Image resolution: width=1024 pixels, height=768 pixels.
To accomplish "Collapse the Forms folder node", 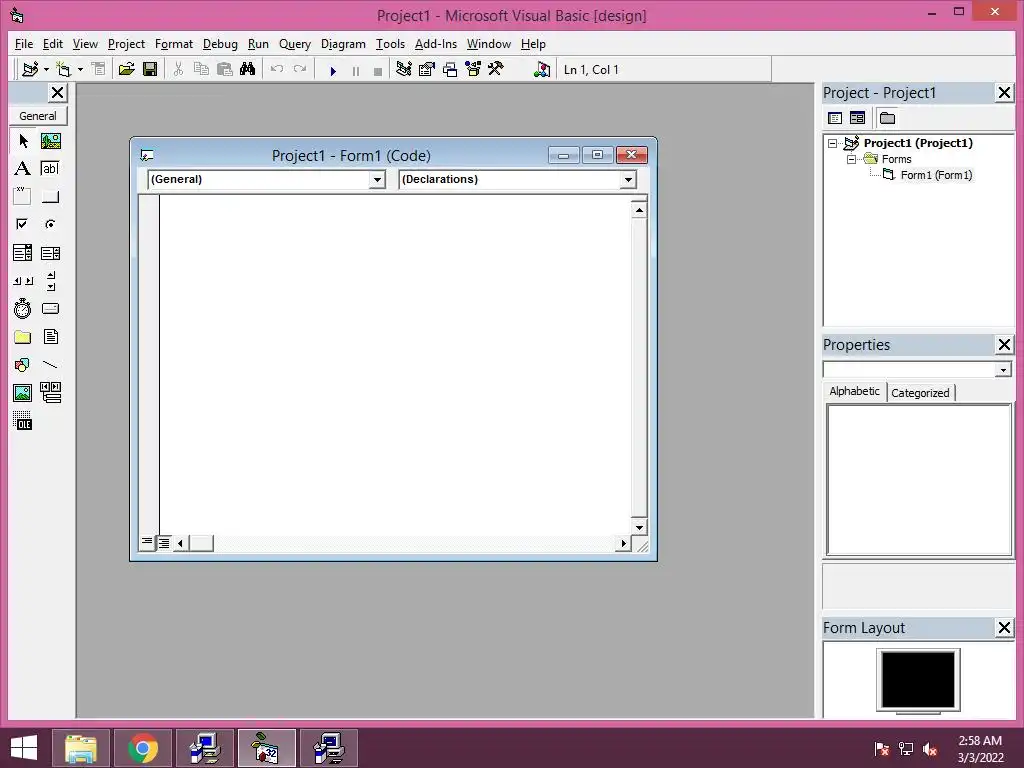I will (x=851, y=159).
